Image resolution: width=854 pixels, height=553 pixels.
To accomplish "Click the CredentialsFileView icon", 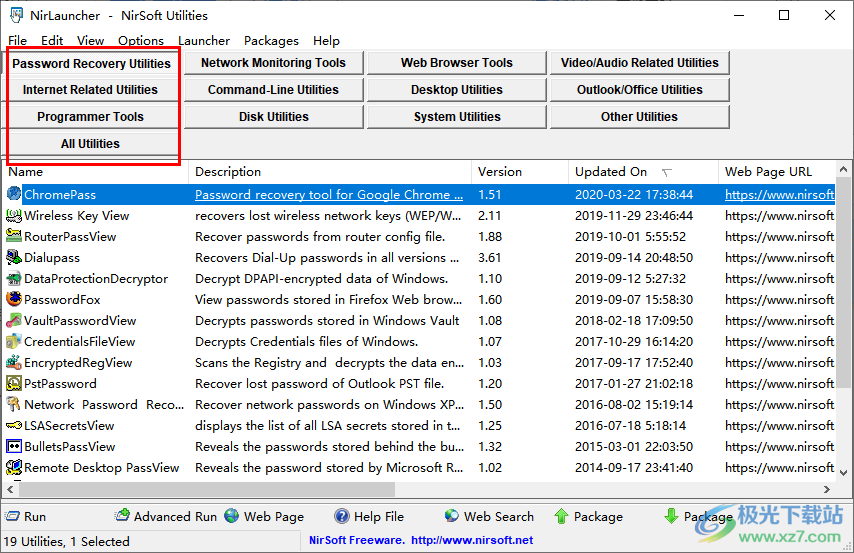I will tap(14, 341).
